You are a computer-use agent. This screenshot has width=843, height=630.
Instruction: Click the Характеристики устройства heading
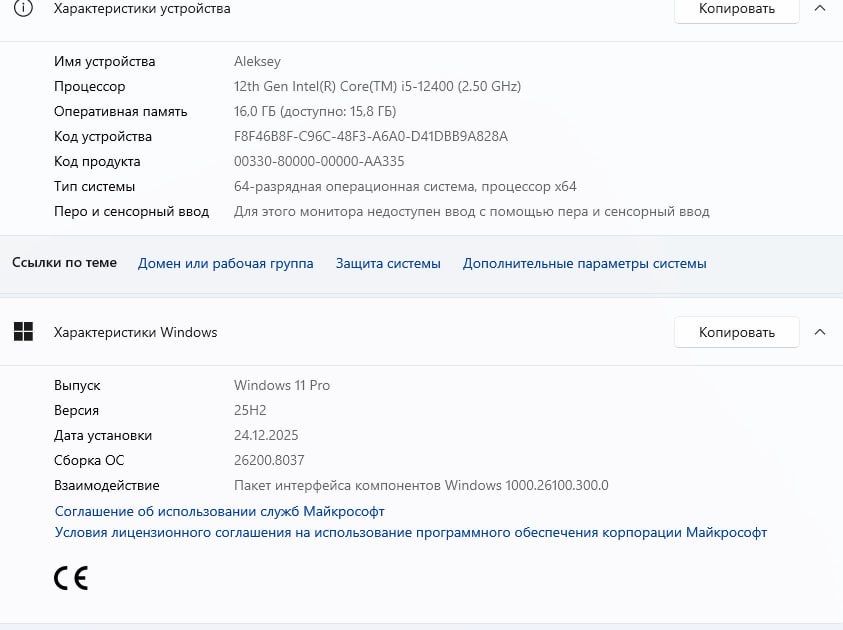click(x=142, y=9)
